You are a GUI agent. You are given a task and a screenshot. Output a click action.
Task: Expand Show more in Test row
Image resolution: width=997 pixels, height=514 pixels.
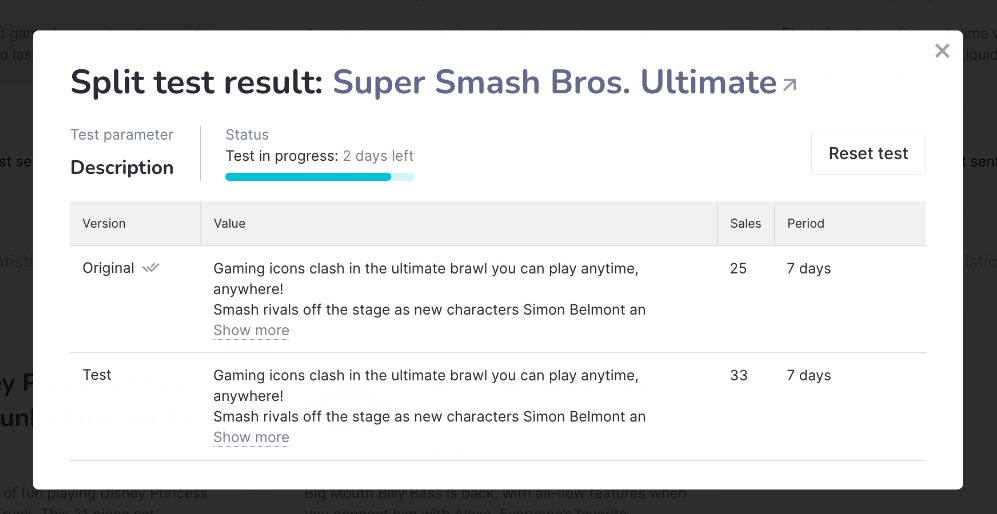coord(251,437)
